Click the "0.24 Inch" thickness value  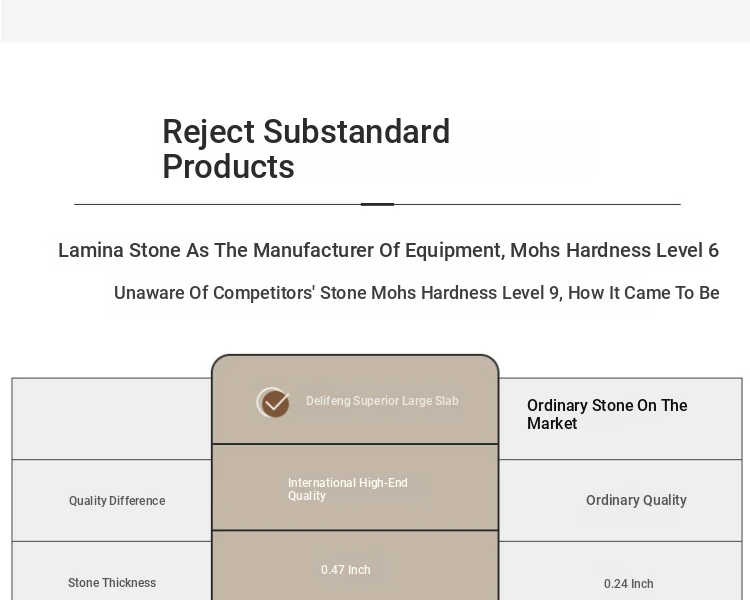629,584
